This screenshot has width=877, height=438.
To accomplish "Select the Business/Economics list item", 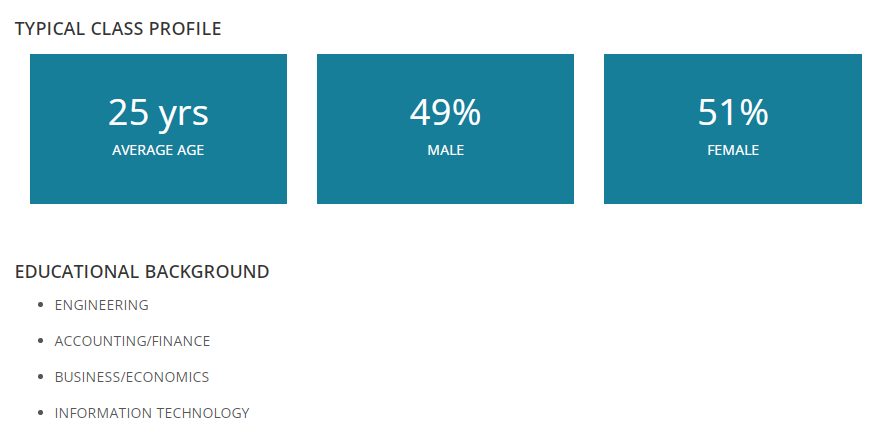I will (132, 377).
